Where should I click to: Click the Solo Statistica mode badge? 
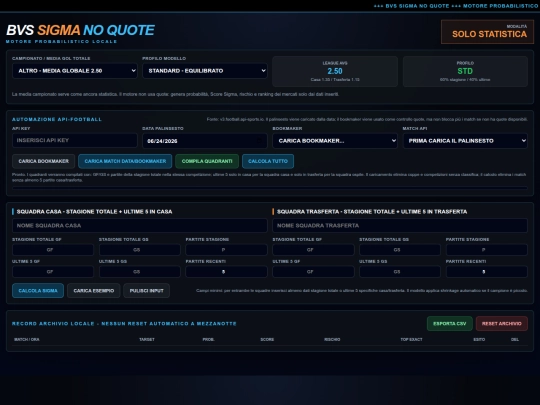488,32
